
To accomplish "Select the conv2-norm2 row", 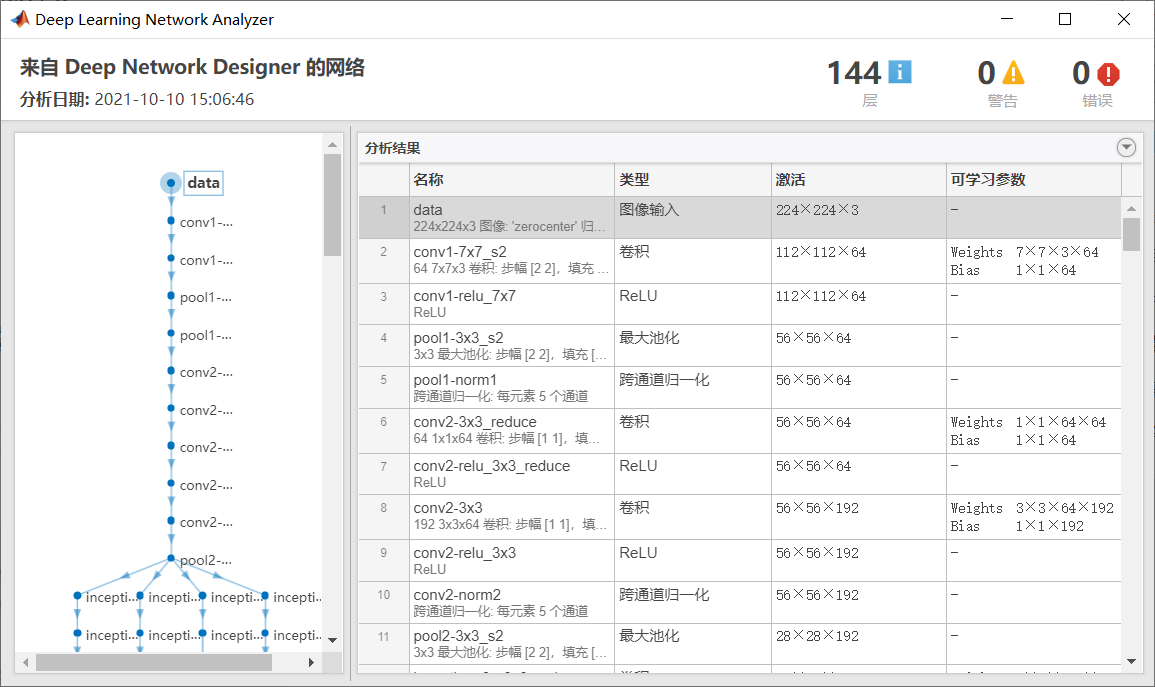I will (x=740, y=602).
